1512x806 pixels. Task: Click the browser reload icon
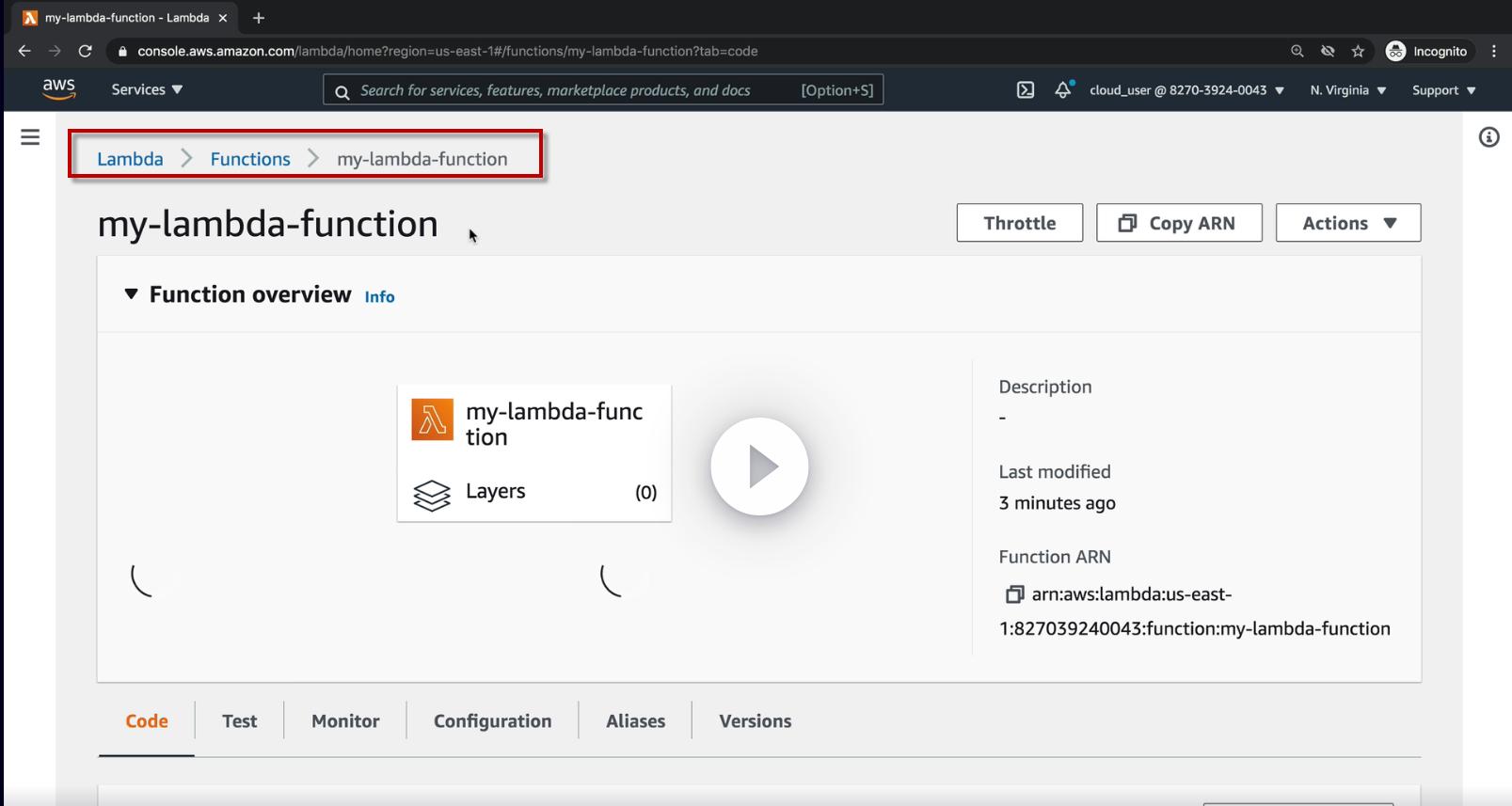coord(85,51)
